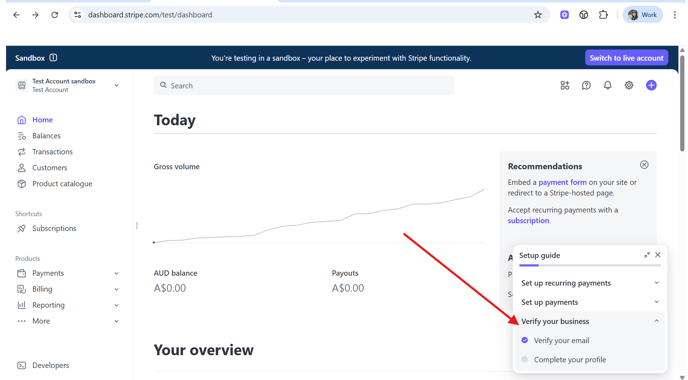
Task: Open the Extensions puzzle icon
Action: click(603, 15)
